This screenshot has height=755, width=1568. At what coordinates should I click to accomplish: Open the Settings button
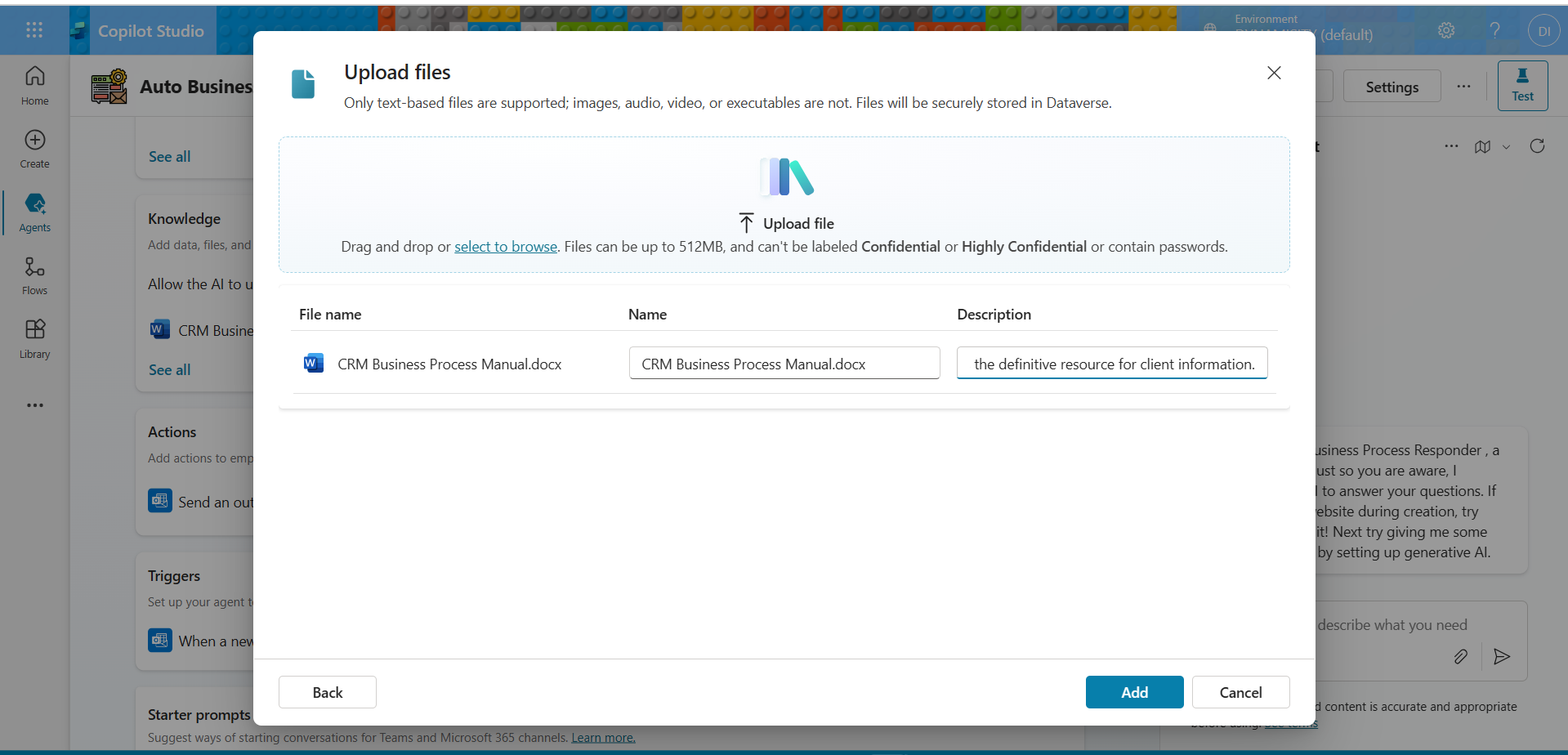click(x=1392, y=87)
